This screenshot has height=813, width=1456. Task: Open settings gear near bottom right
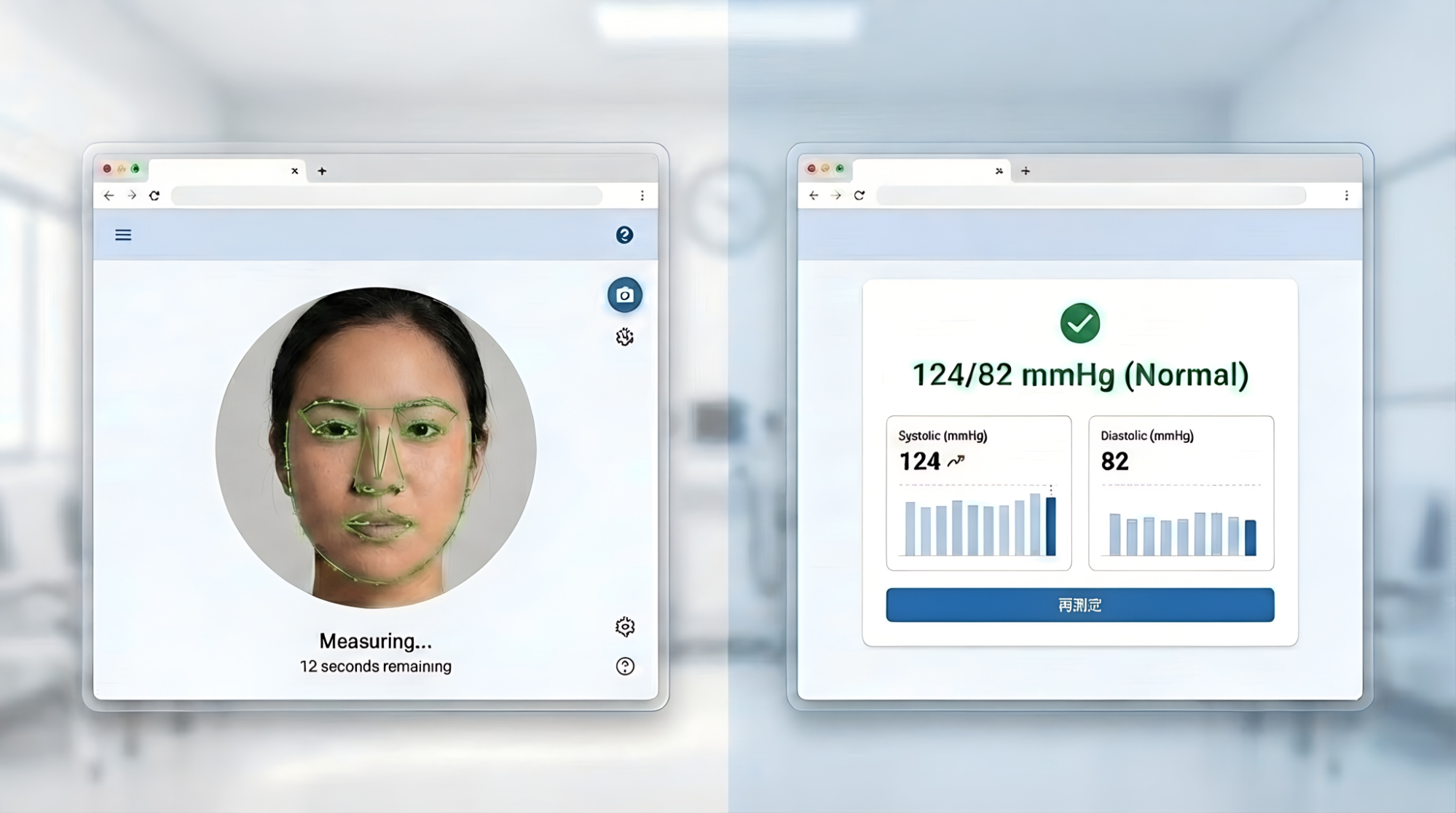tap(624, 627)
